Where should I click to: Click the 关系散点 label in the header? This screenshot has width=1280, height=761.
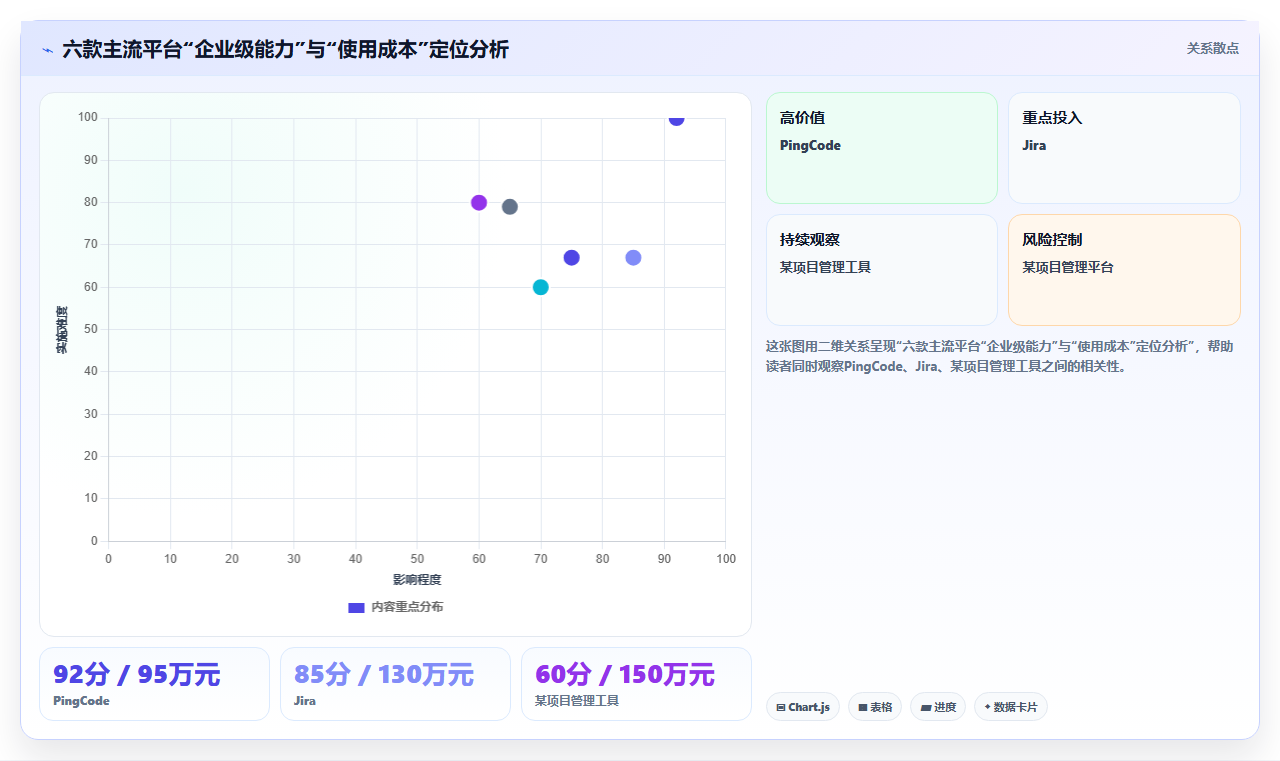[1213, 48]
